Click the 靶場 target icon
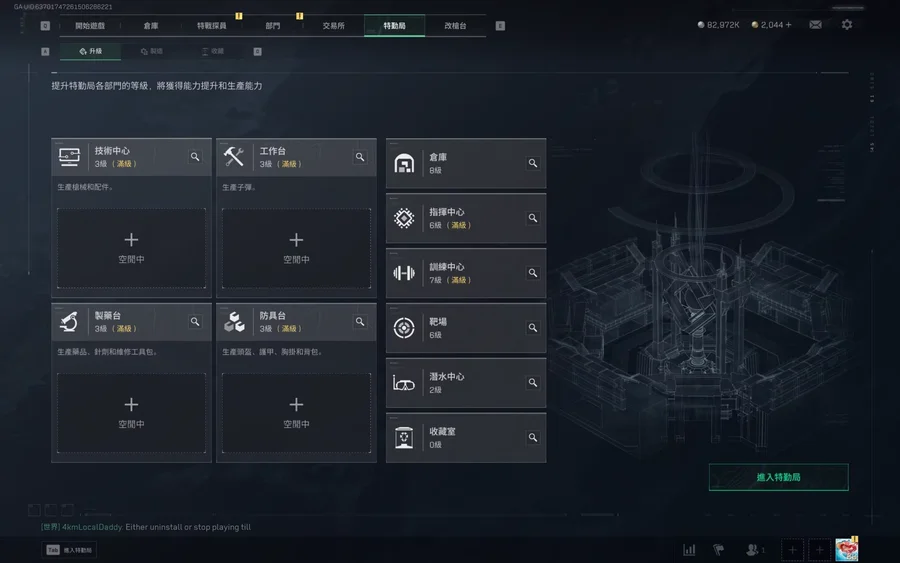The height and width of the screenshot is (563, 900). click(x=404, y=328)
